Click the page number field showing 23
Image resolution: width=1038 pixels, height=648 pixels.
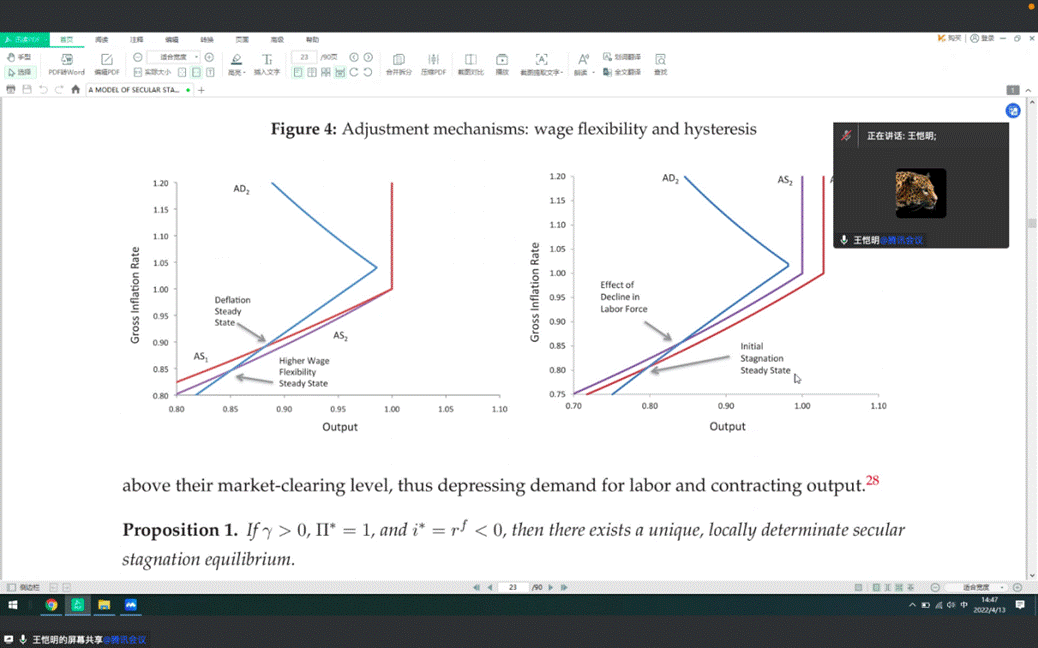point(304,57)
